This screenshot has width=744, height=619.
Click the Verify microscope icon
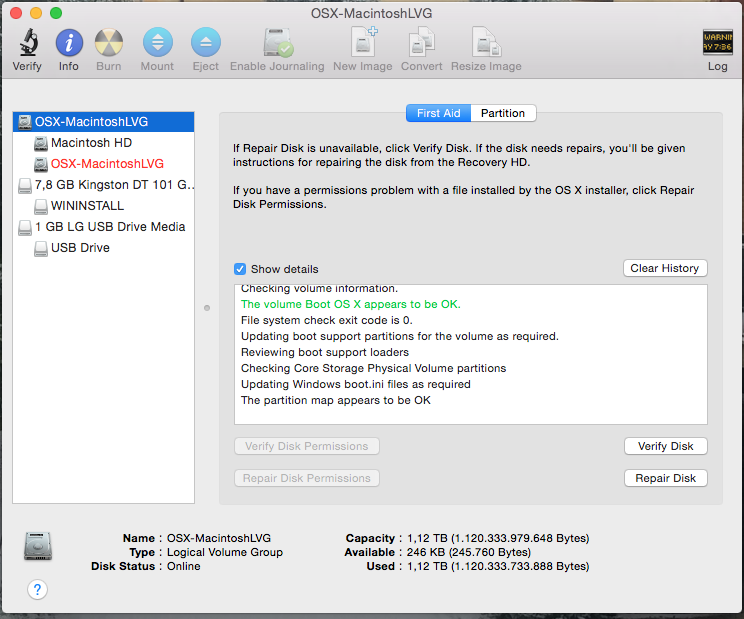click(x=28, y=42)
